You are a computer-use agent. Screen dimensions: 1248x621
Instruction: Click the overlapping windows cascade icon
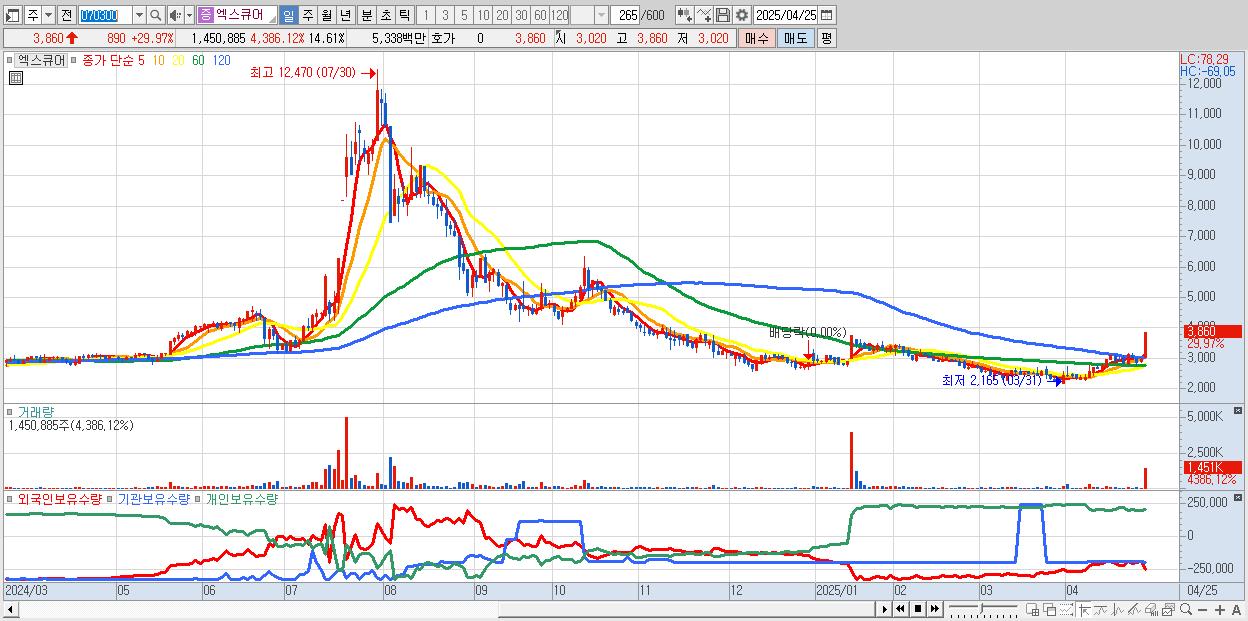tap(1049, 609)
